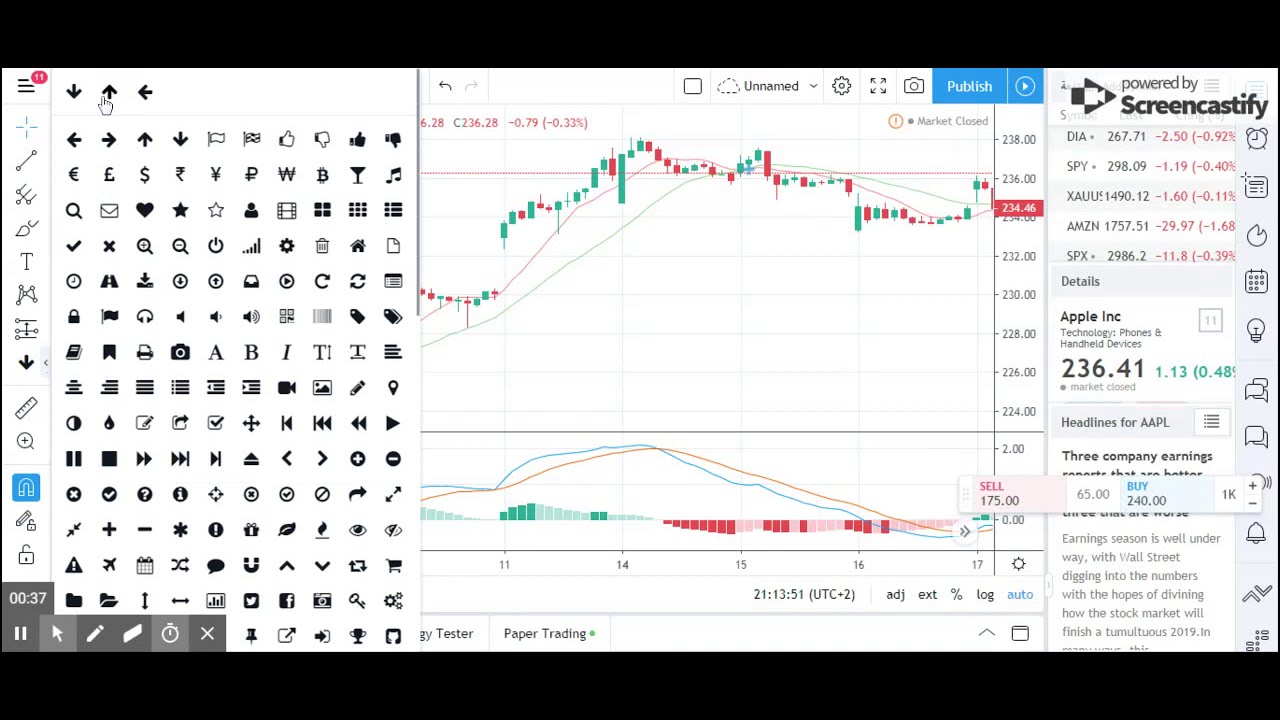Click the 1K order quantity field

[1228, 494]
